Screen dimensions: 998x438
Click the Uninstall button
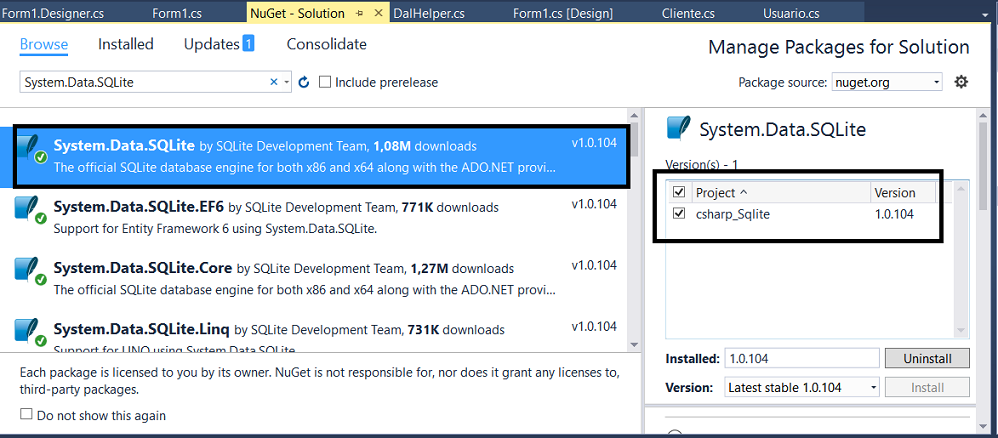927,358
